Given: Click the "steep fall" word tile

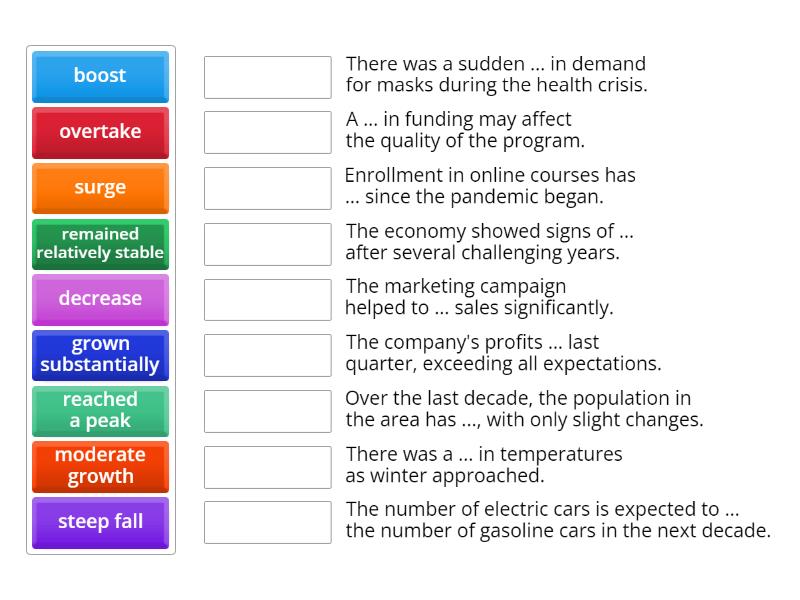Looking at the screenshot, I should point(100,523).
